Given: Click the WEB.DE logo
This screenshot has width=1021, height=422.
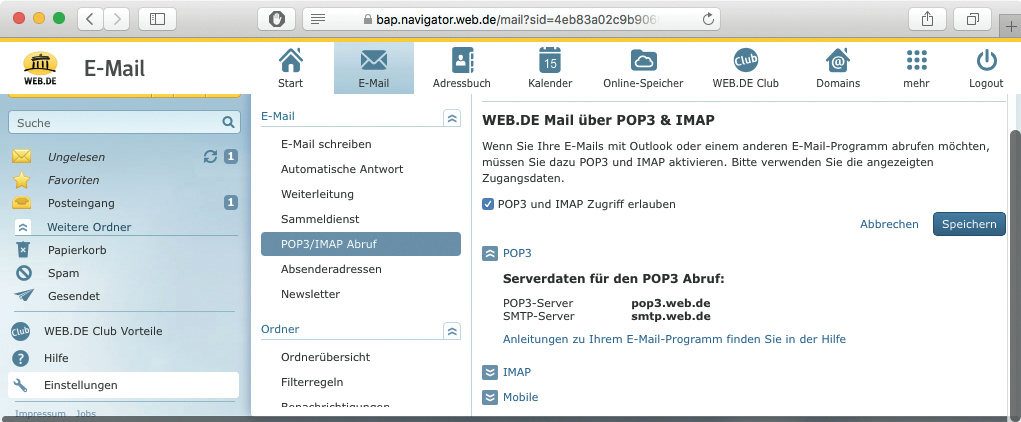Looking at the screenshot, I should [x=40, y=68].
